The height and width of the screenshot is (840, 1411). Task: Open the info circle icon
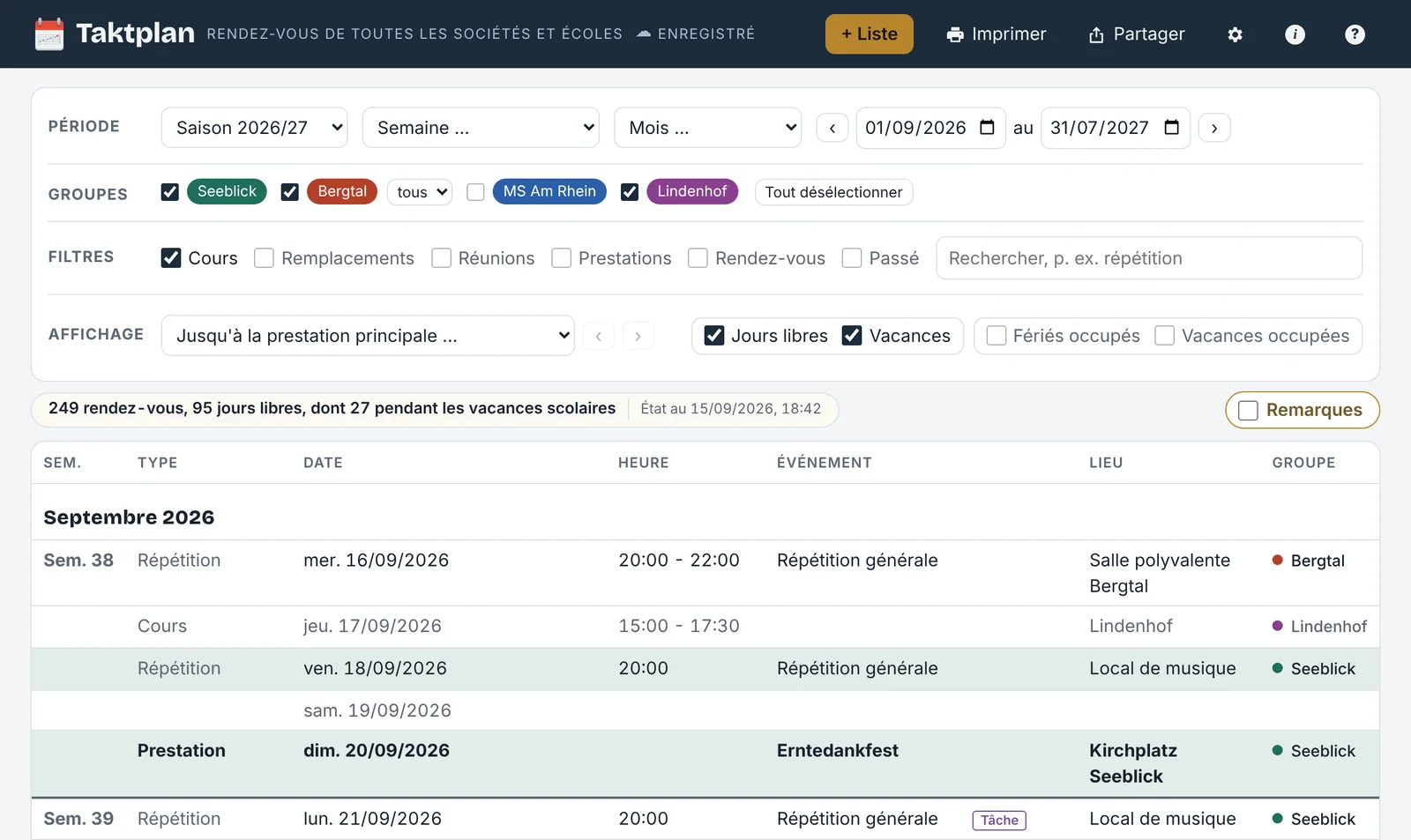1295,34
